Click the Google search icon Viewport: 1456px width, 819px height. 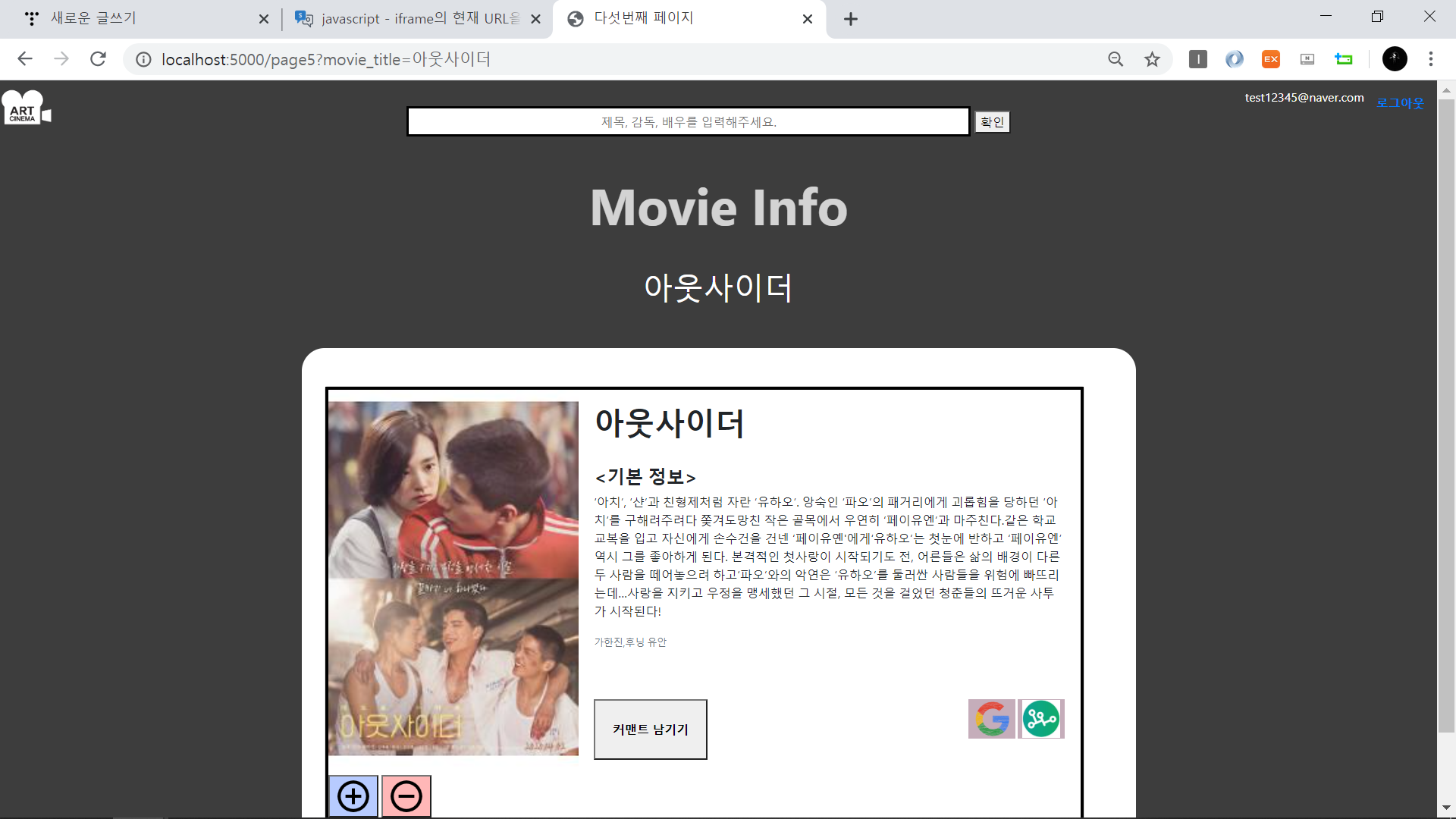[991, 718]
